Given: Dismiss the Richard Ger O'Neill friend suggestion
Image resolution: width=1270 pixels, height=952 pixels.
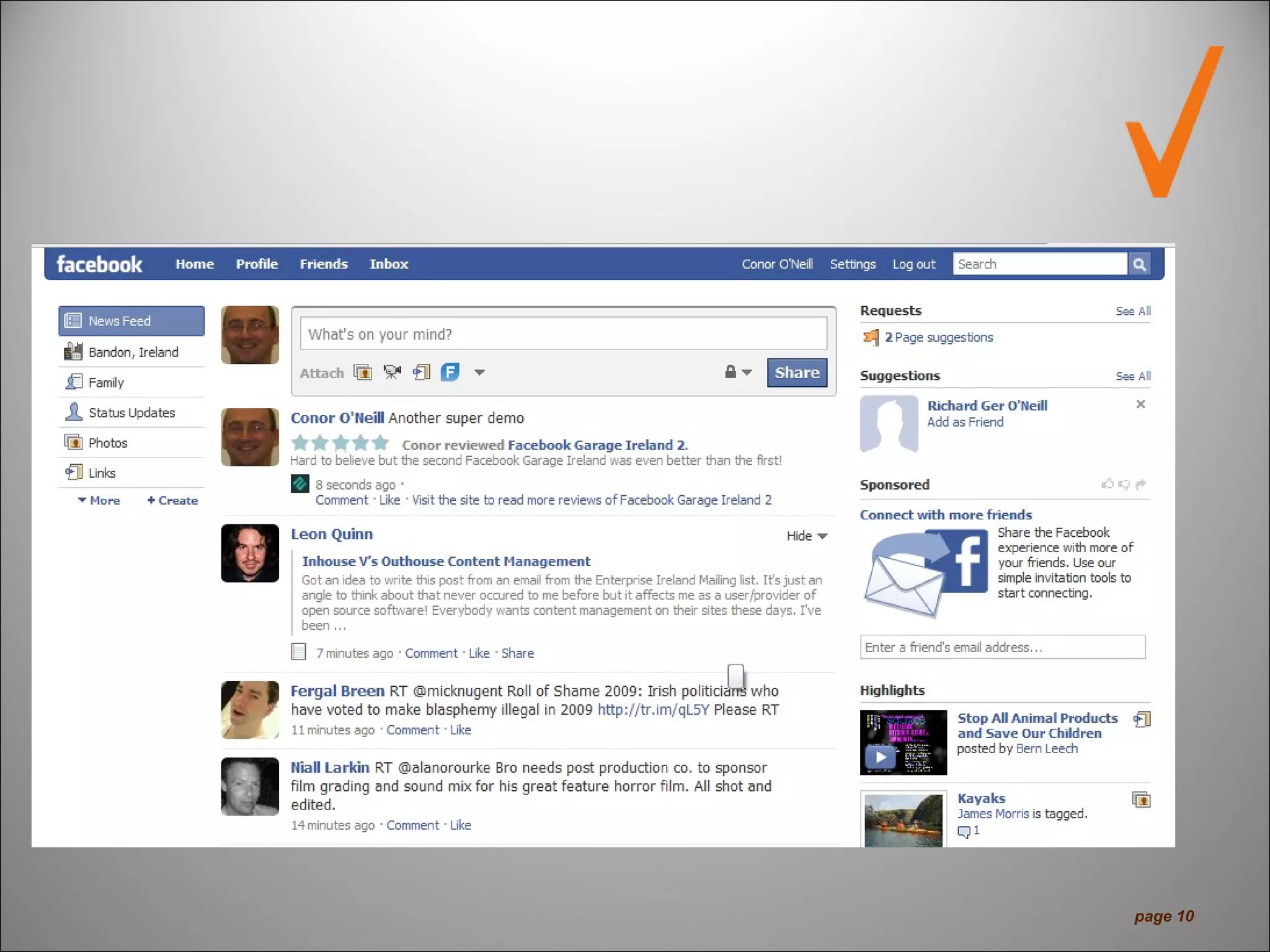Looking at the screenshot, I should [x=1140, y=405].
